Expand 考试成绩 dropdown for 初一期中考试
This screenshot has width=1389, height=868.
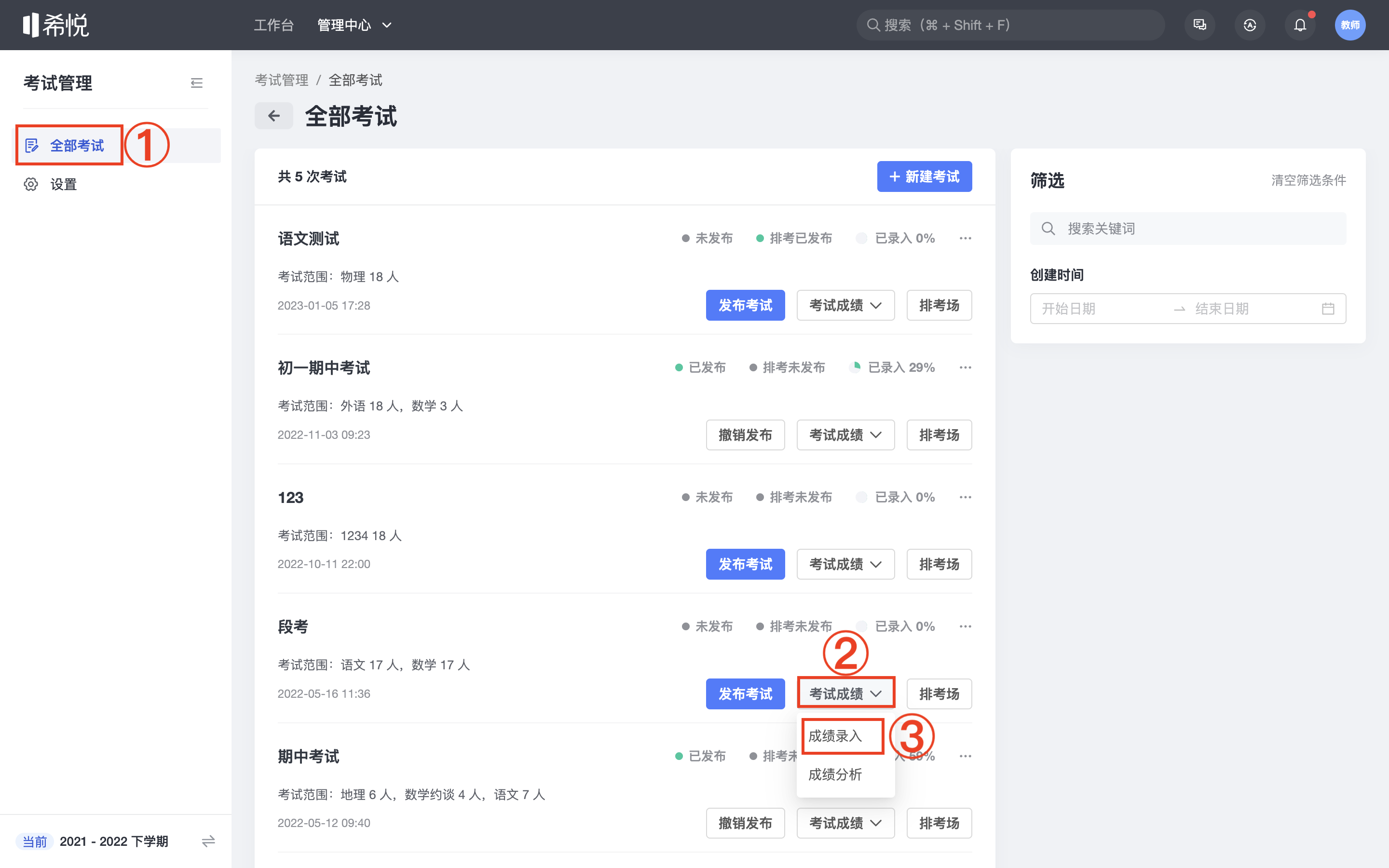(x=845, y=434)
